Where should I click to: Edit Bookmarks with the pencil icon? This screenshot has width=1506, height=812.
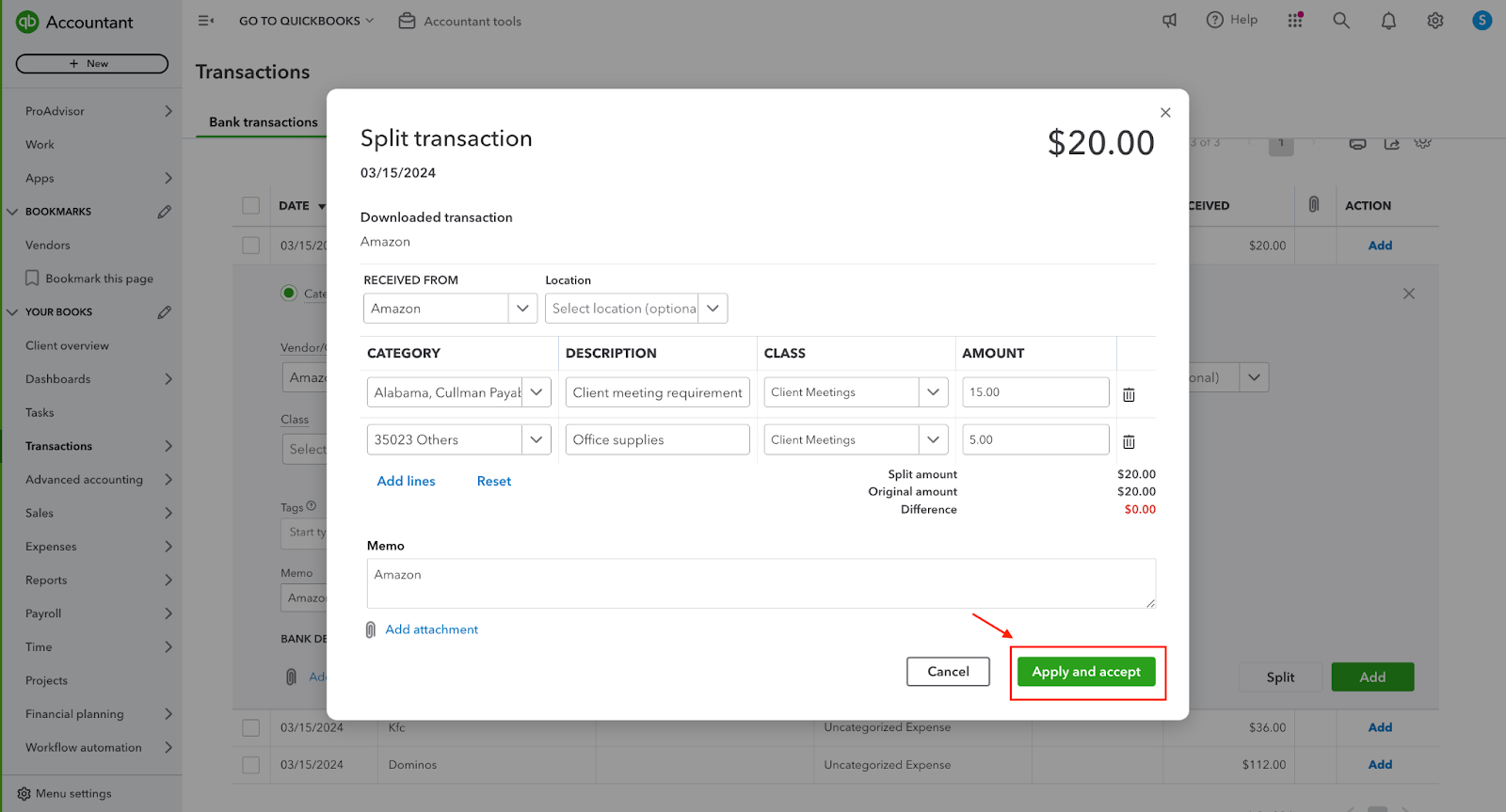click(165, 212)
